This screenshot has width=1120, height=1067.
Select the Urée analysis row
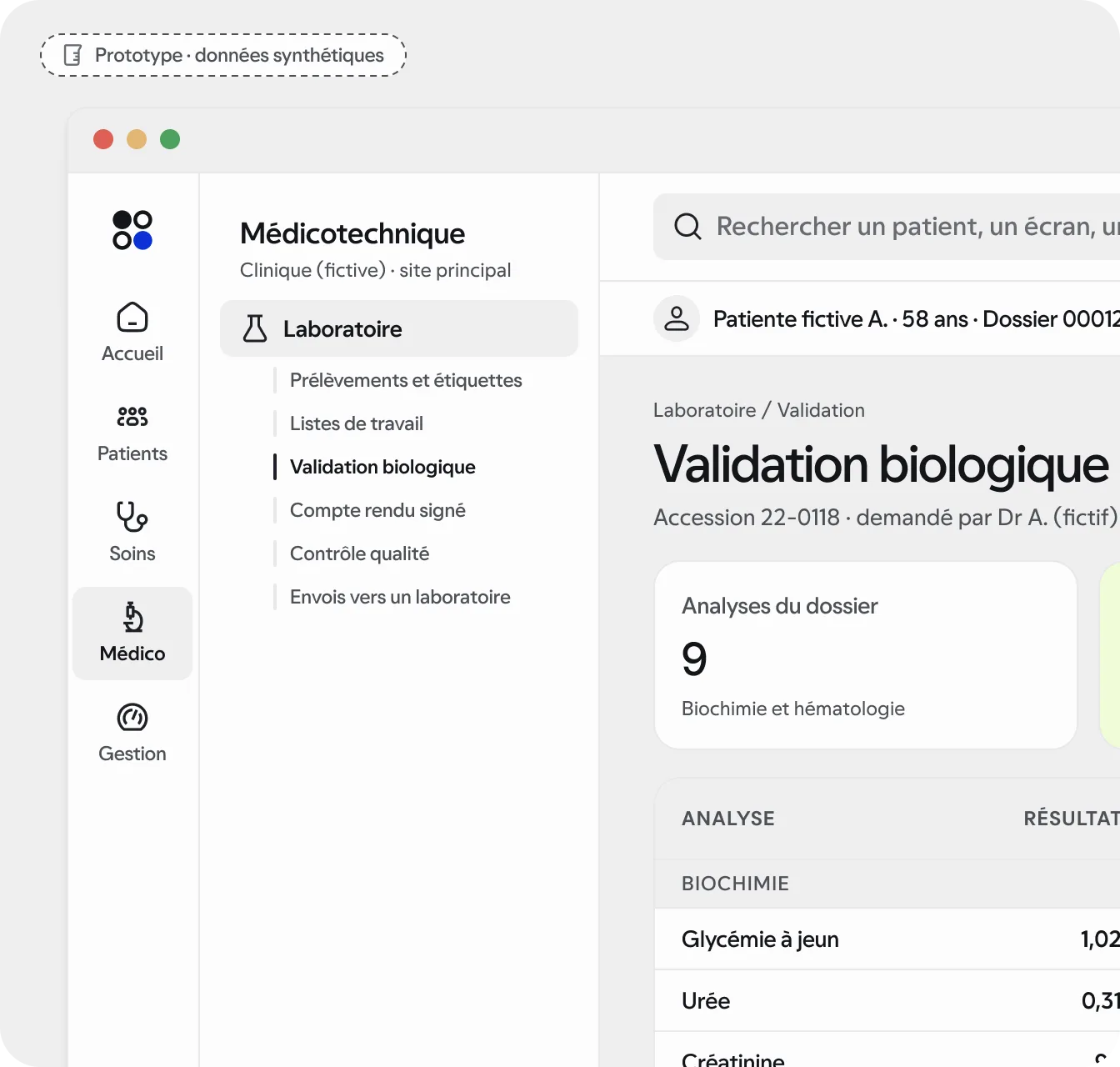click(x=887, y=1000)
